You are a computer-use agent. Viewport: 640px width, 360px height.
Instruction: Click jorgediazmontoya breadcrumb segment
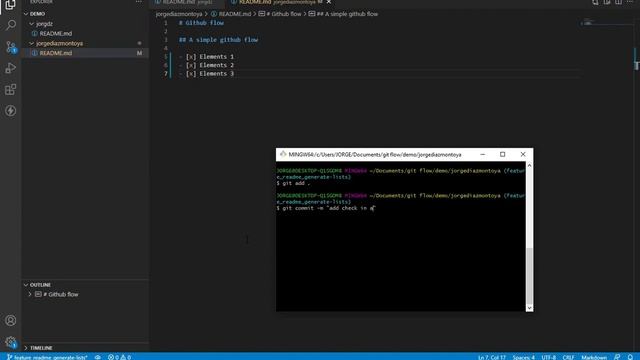pos(179,14)
